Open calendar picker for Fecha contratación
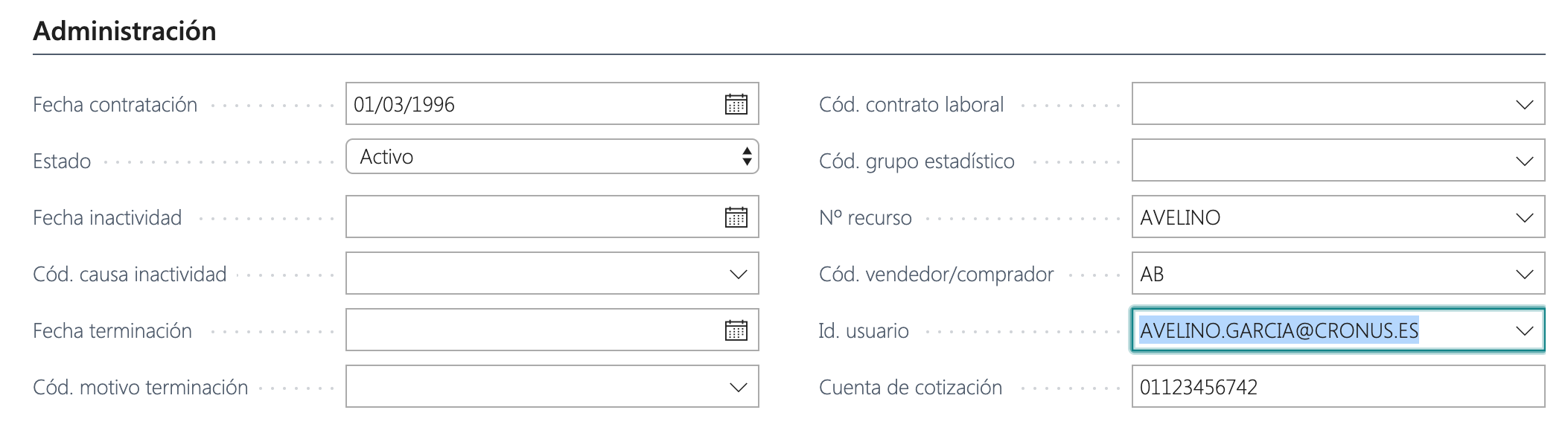This screenshot has height=439, width=1568. [x=736, y=104]
